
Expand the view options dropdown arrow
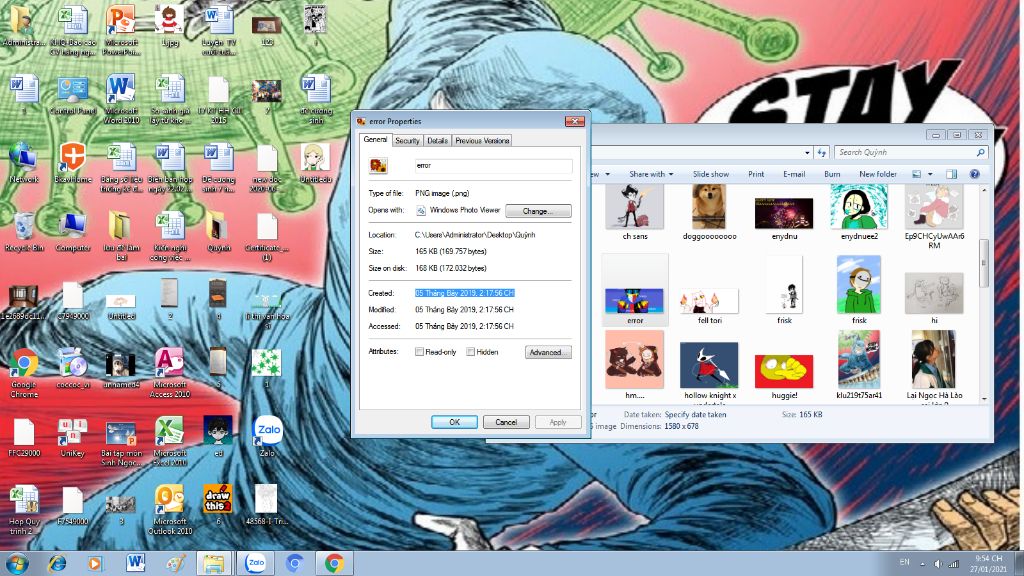pyautogui.click(x=930, y=174)
